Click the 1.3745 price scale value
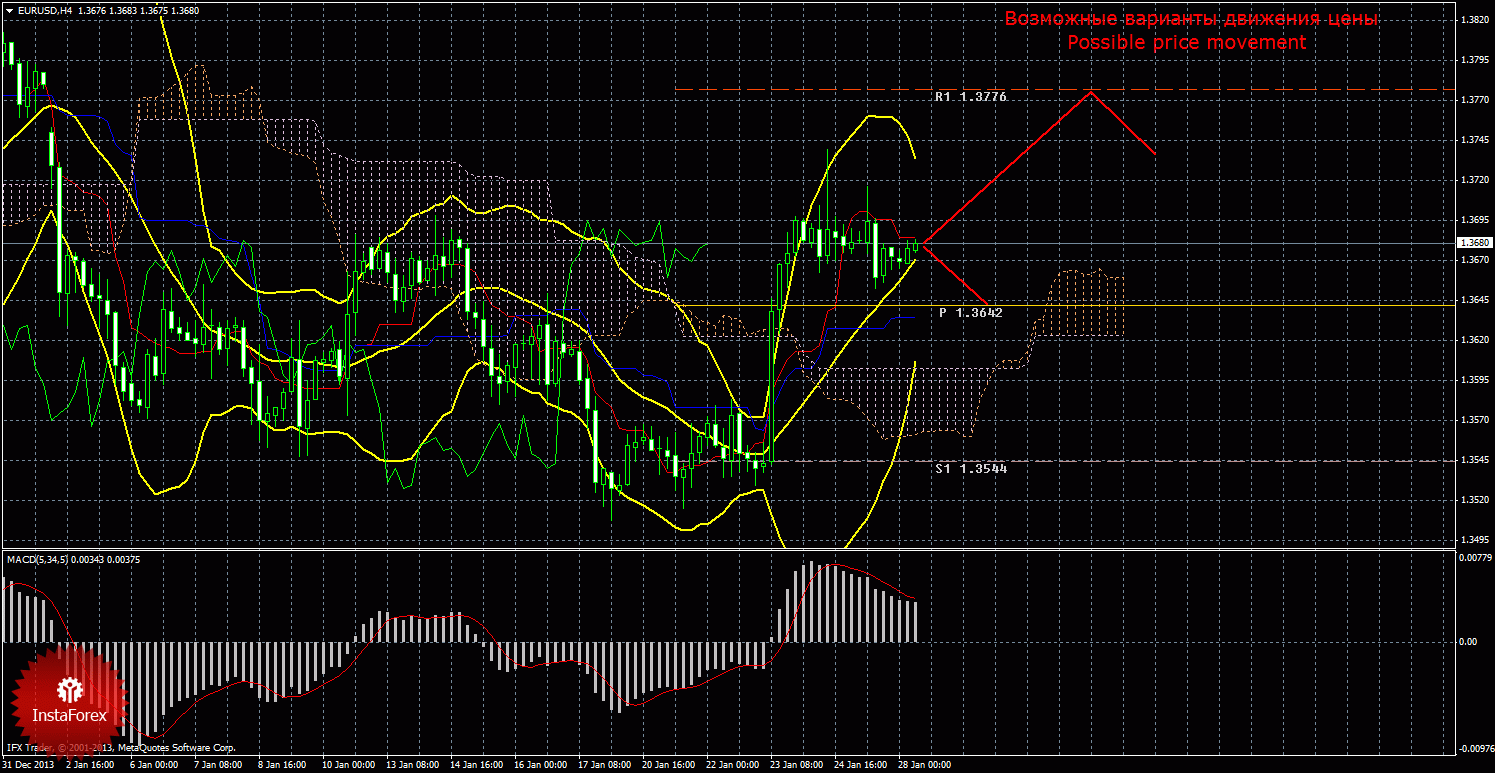 1475,140
